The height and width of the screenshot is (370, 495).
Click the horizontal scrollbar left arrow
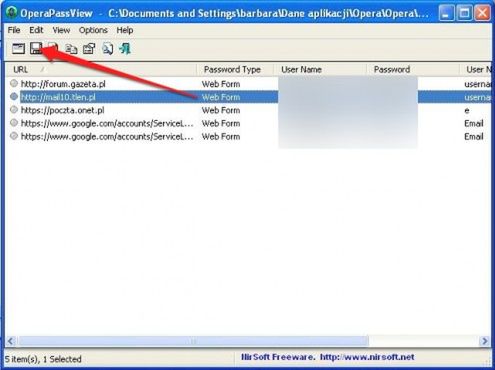(11, 341)
